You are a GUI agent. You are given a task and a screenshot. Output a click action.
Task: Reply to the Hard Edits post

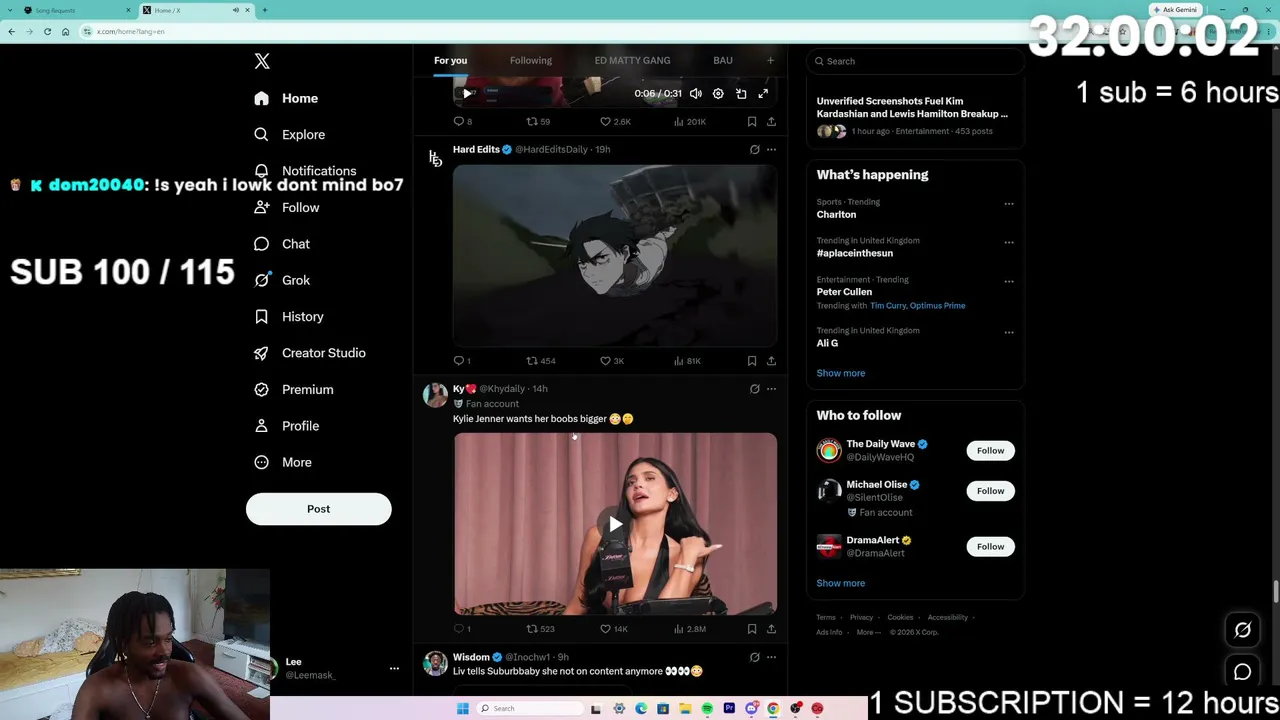click(x=462, y=361)
